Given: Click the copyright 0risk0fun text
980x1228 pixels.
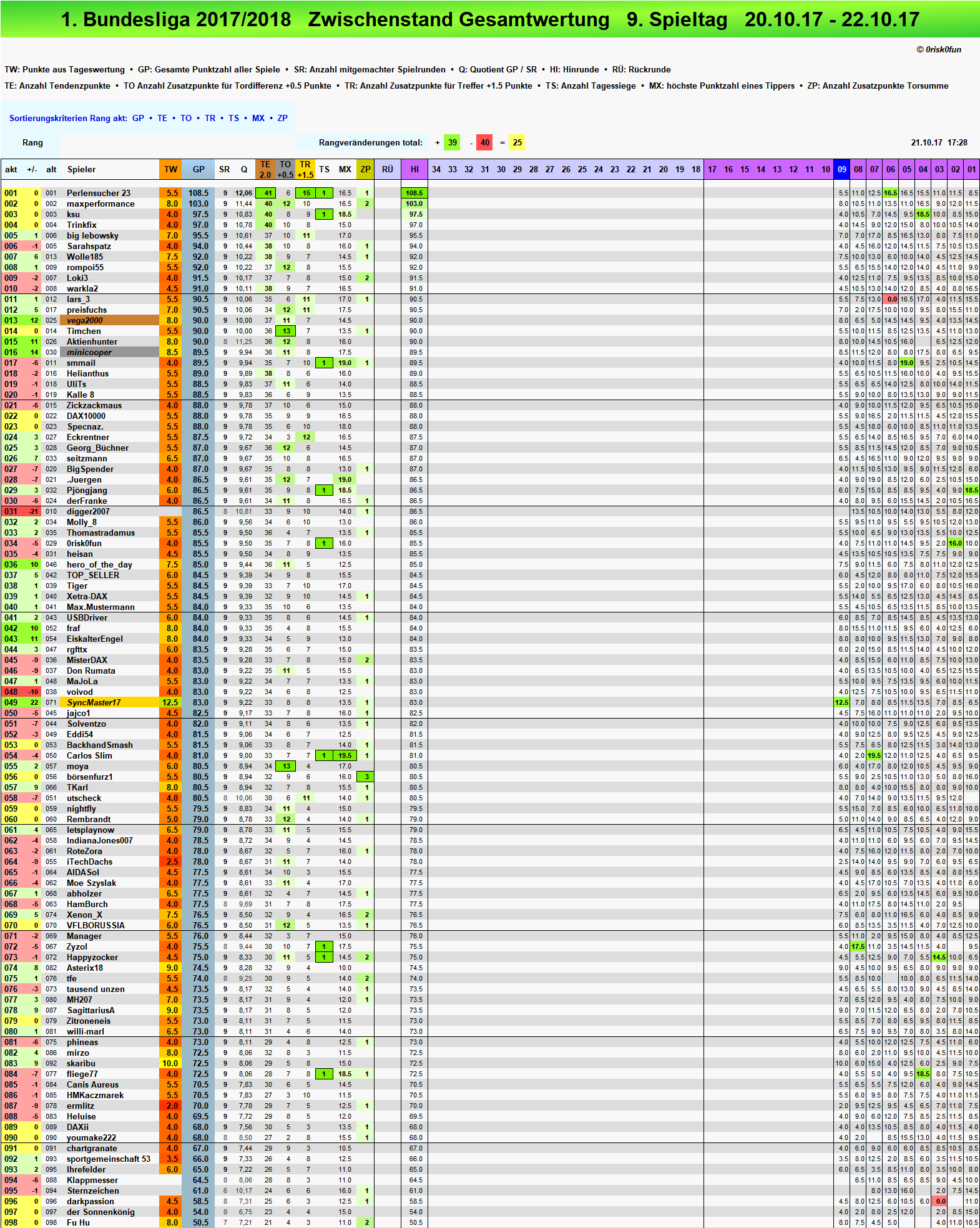Looking at the screenshot, I should [939, 49].
